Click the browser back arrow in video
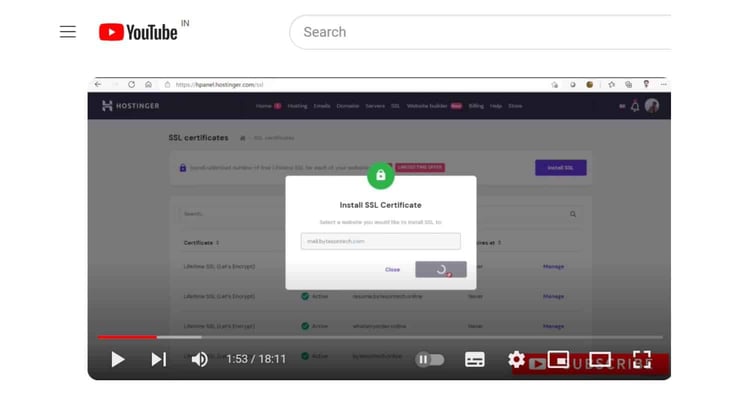Image resolution: width=736 pixels, height=400 pixels. pos(98,85)
